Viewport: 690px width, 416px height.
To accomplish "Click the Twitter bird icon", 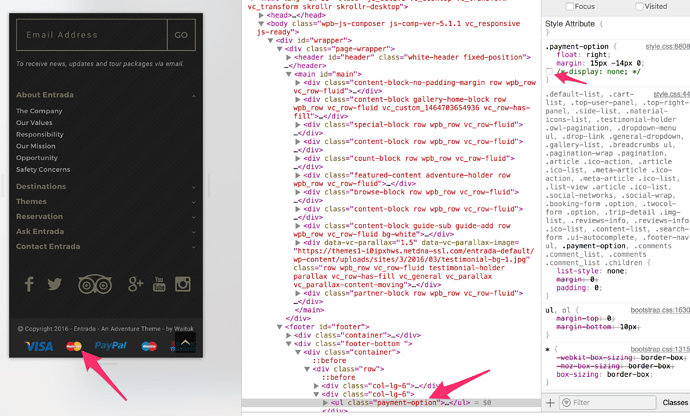I will [55, 284].
